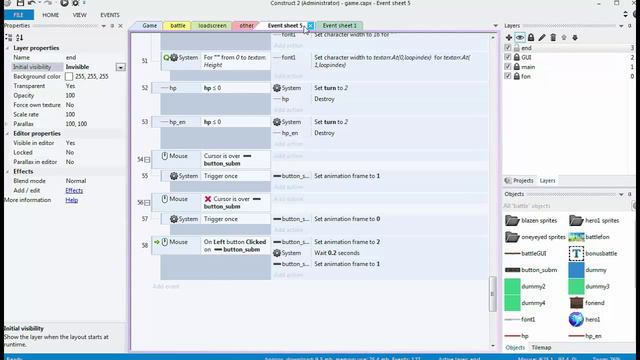Click inverted X on event 56 condition
Screen dimensions: 640x360
point(208,199)
